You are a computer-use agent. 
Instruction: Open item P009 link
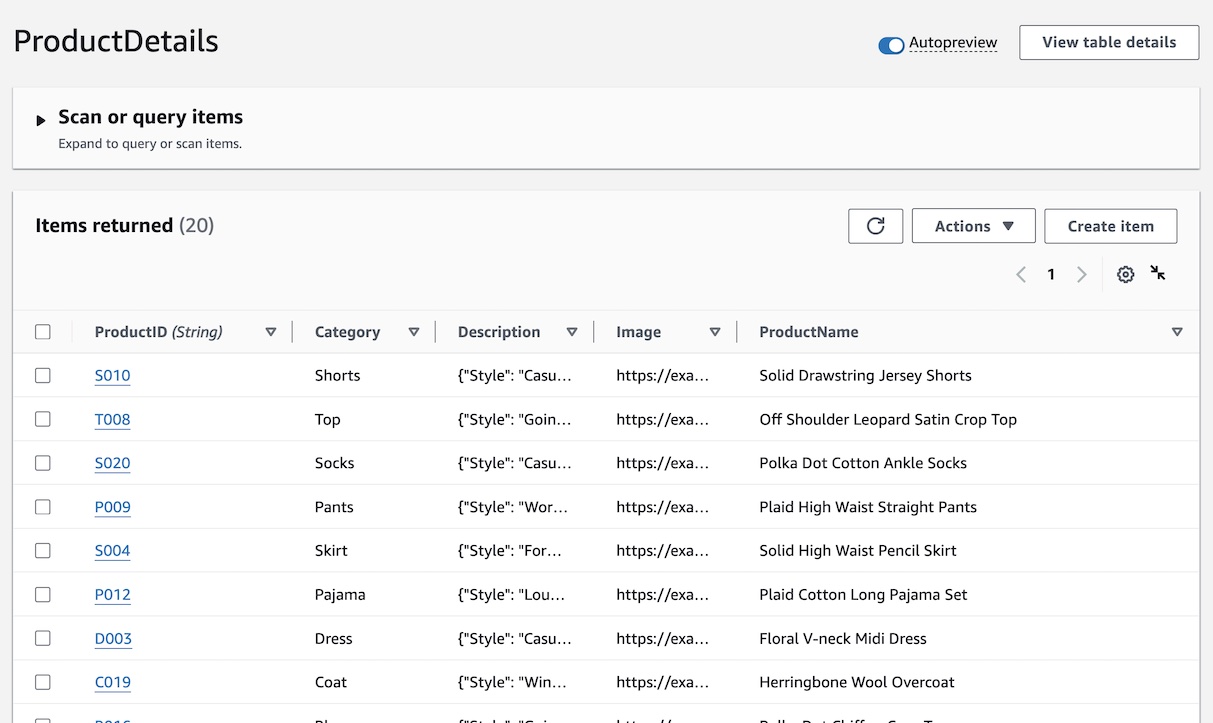click(112, 507)
